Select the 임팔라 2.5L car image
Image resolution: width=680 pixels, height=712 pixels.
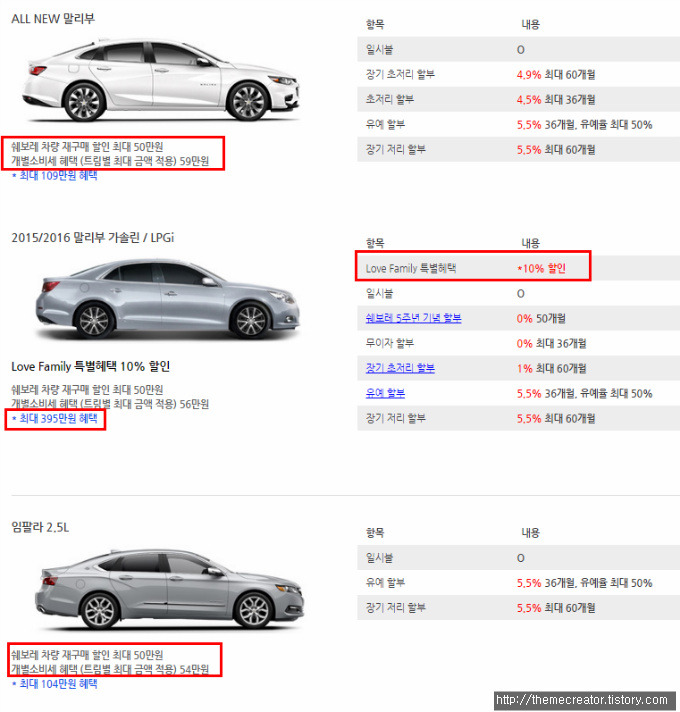point(169,589)
